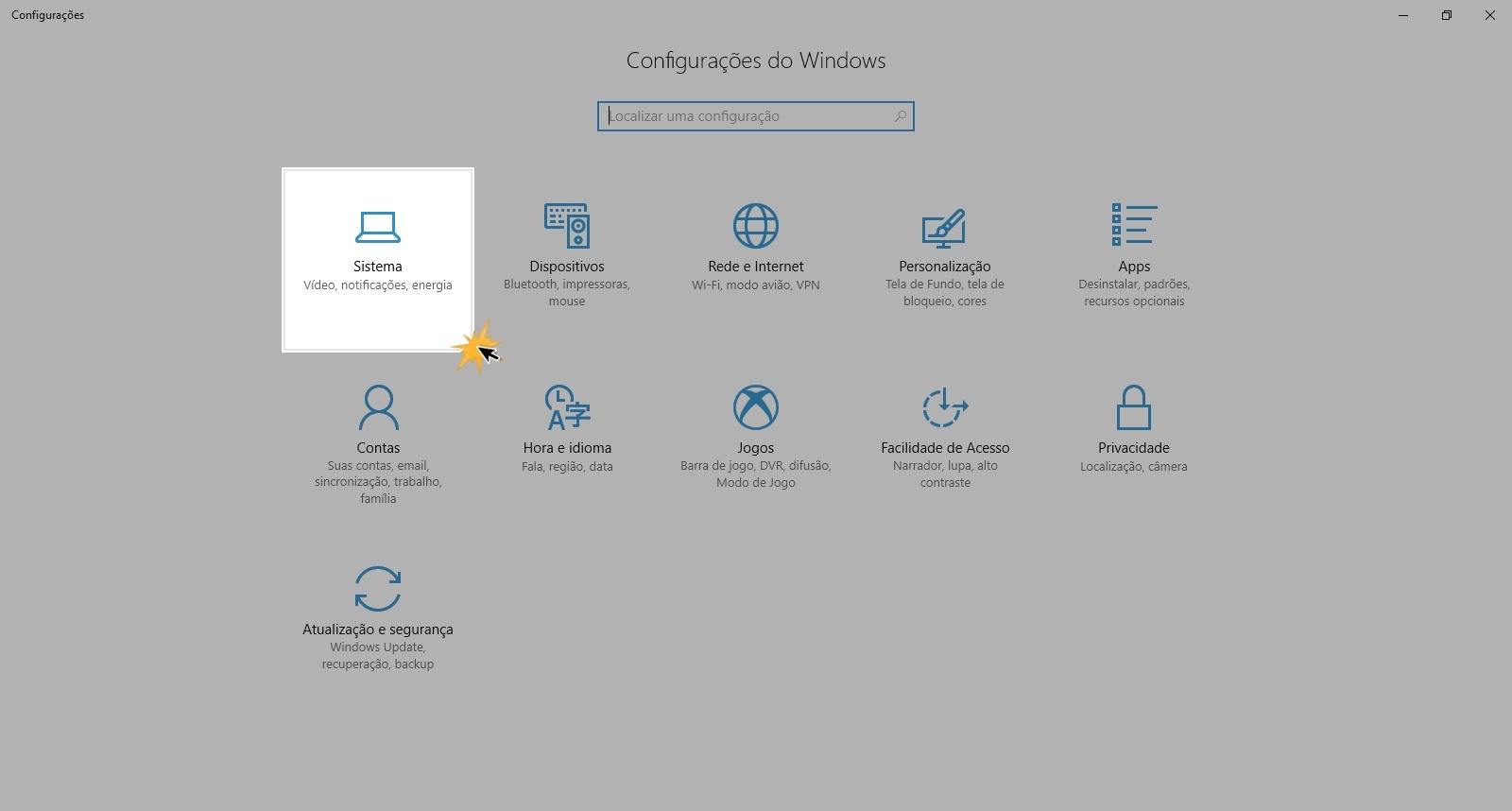This screenshot has width=1512, height=811.
Task: Open Dispositivos keyboard and speaker icon
Action: click(567, 226)
